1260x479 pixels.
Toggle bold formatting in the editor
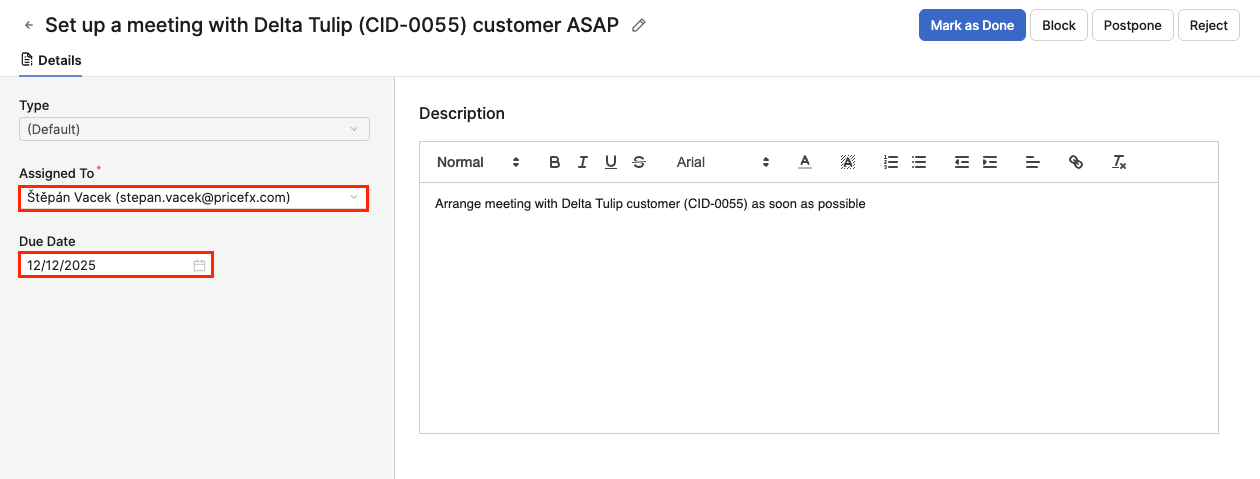point(555,162)
